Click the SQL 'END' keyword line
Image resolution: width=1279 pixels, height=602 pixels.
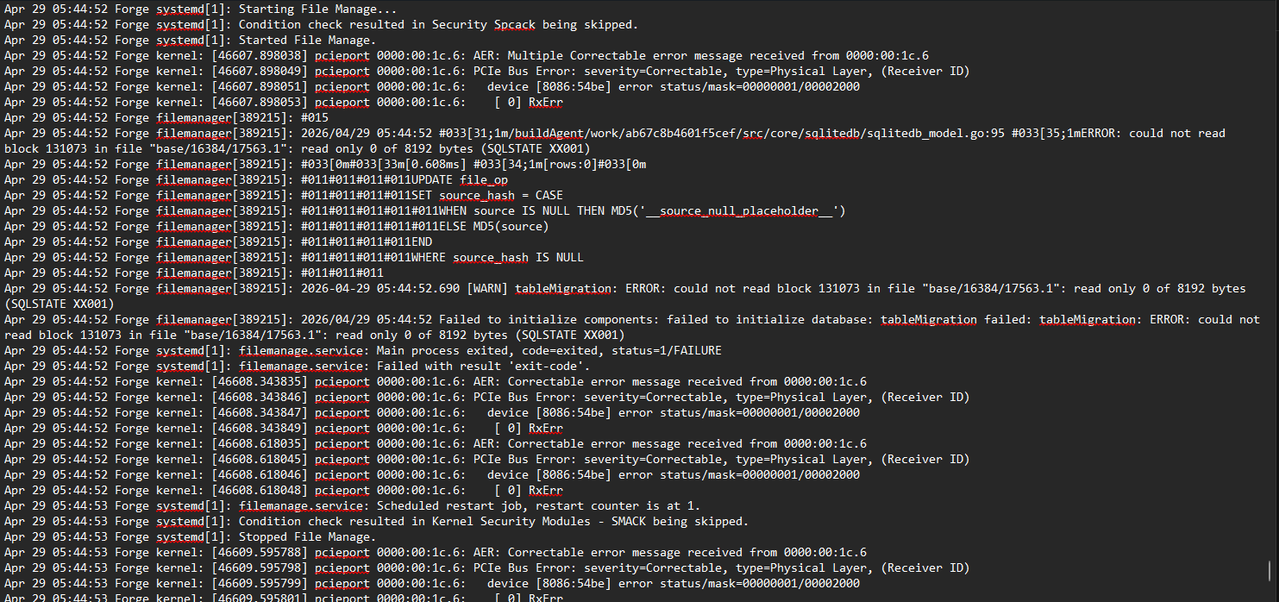[422, 242]
